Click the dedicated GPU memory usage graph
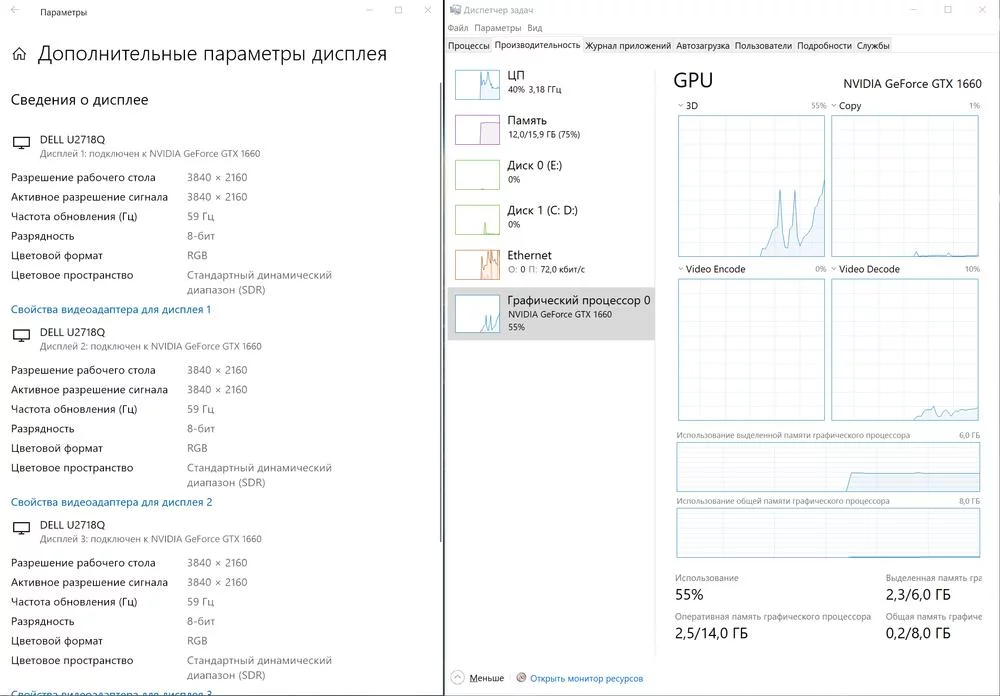The image size is (1000, 696). pos(828,467)
